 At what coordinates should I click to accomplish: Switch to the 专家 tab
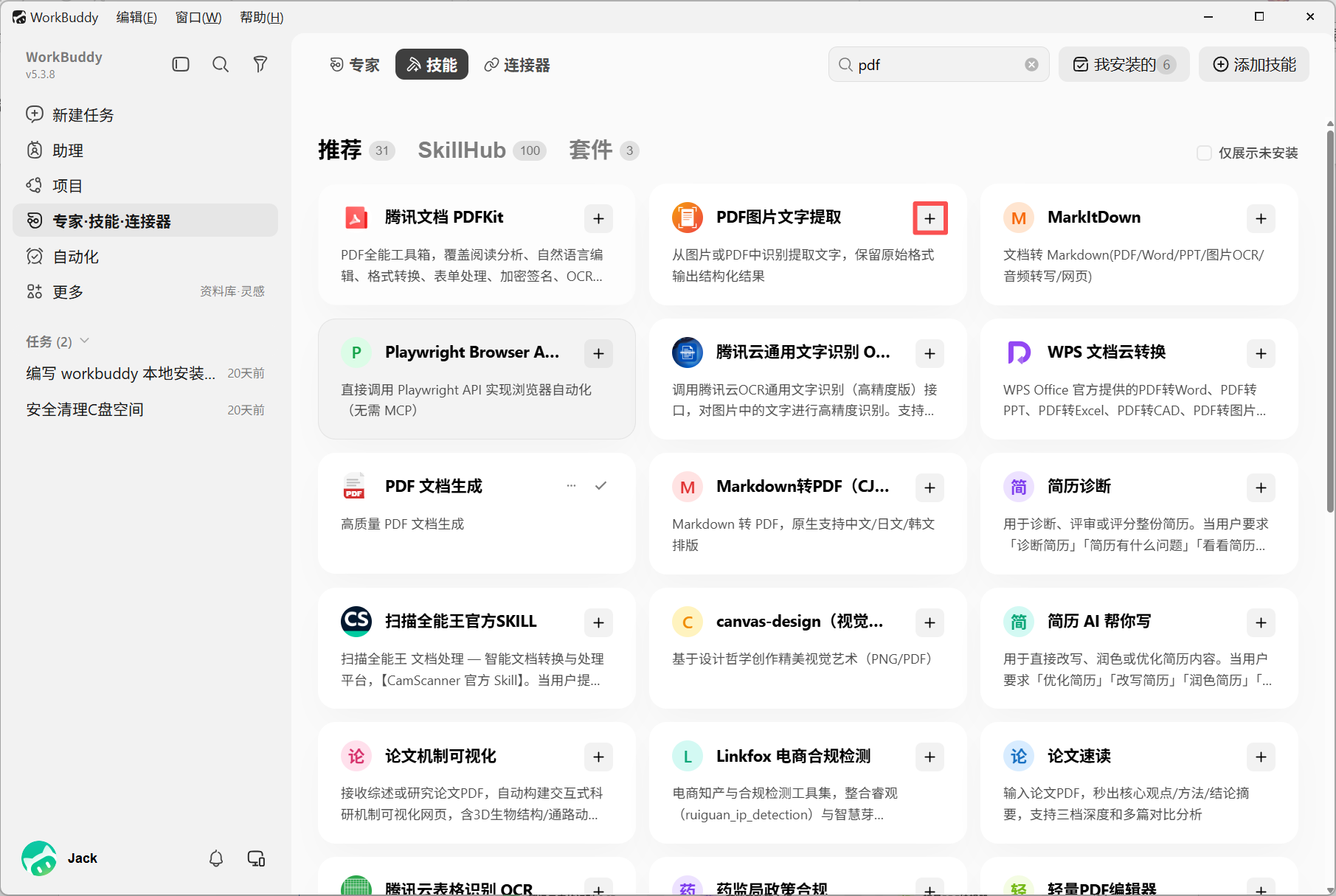tap(355, 65)
